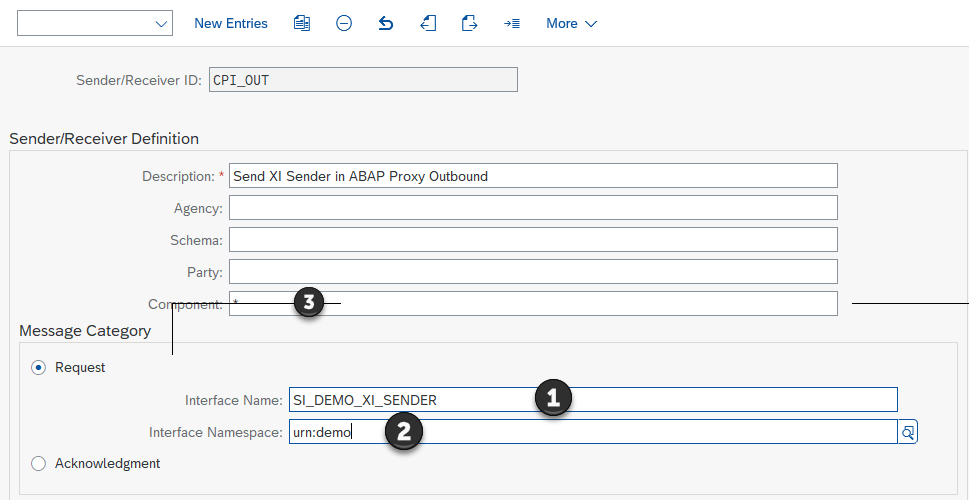Select the Request radio button

39,367
